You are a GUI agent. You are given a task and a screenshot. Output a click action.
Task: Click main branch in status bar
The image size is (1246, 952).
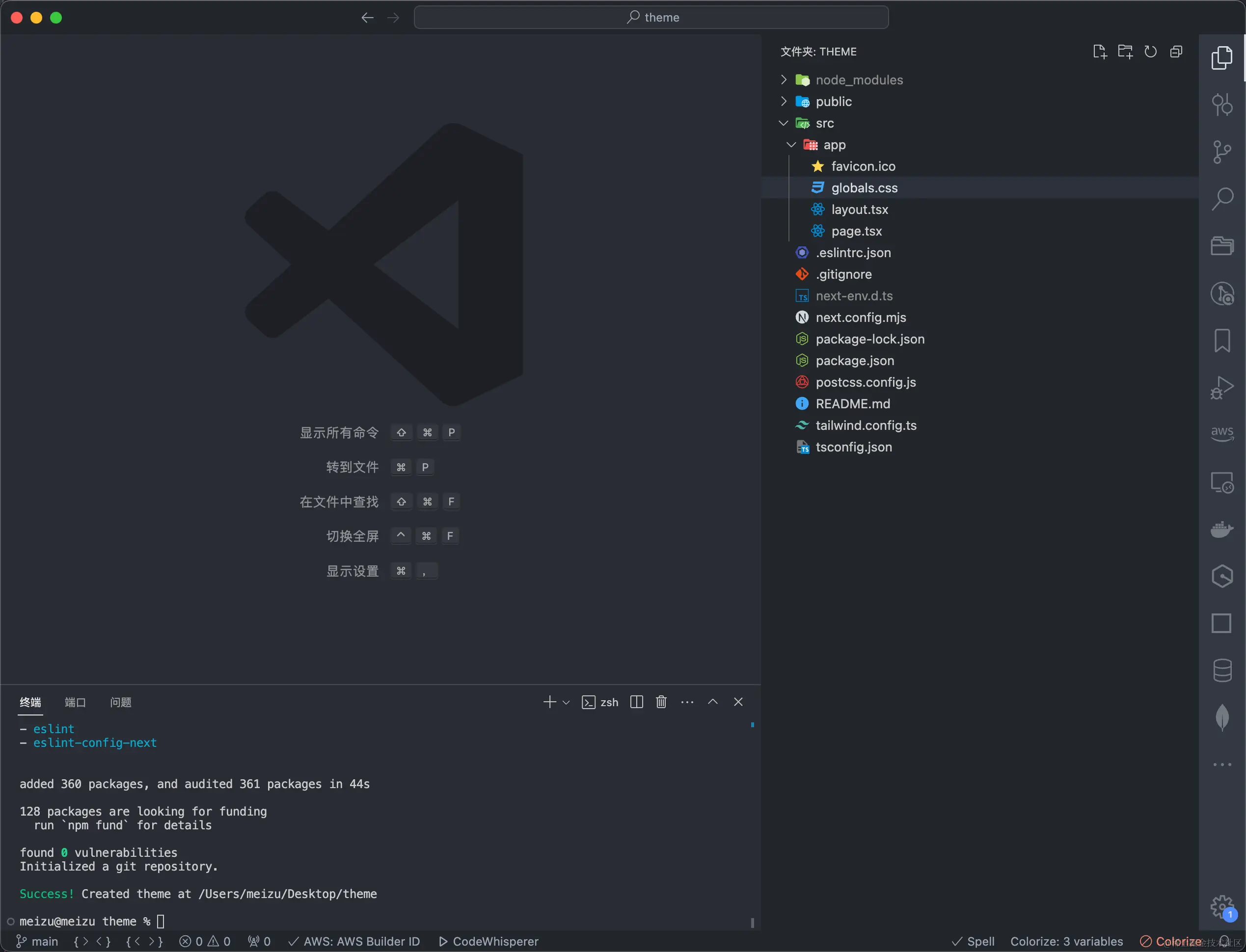(x=37, y=941)
